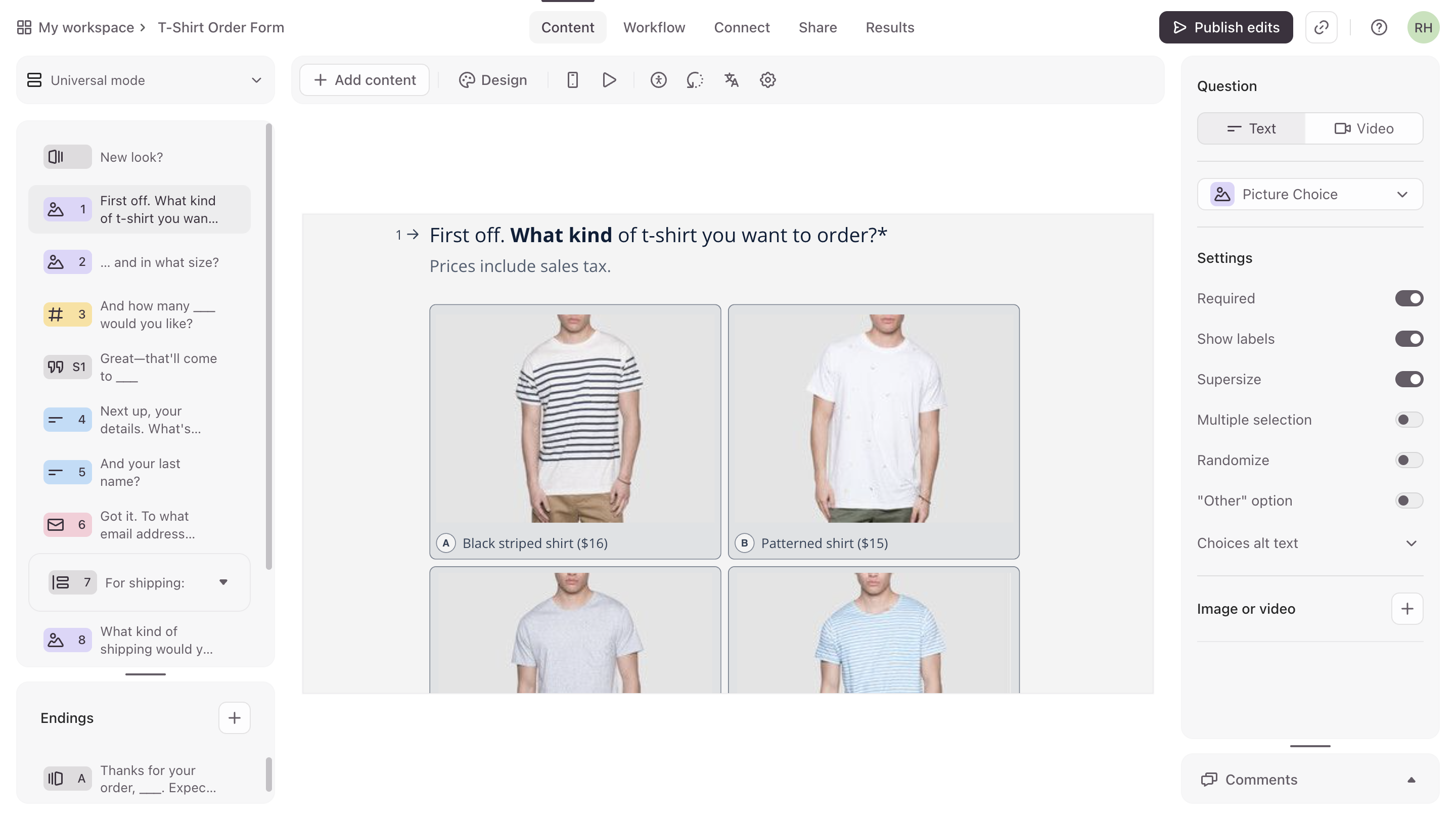Edit the 'Patterned shirt ($15)' label
The image size is (1456, 820).
pyautogui.click(x=824, y=543)
